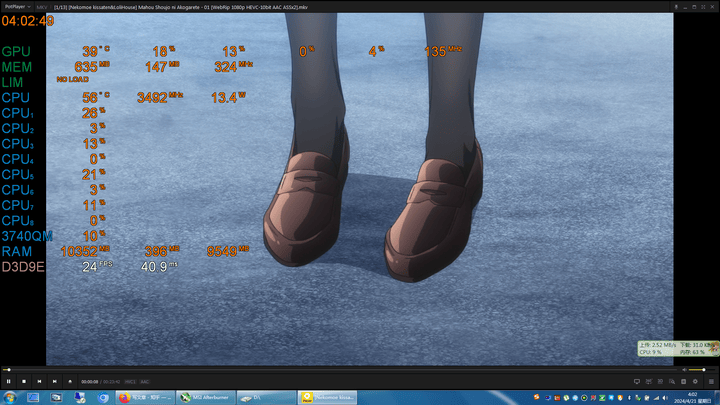Open the second pinned taskbar monitor icon
Image resolution: width=720 pixels, height=405 pixels.
pos(56,398)
